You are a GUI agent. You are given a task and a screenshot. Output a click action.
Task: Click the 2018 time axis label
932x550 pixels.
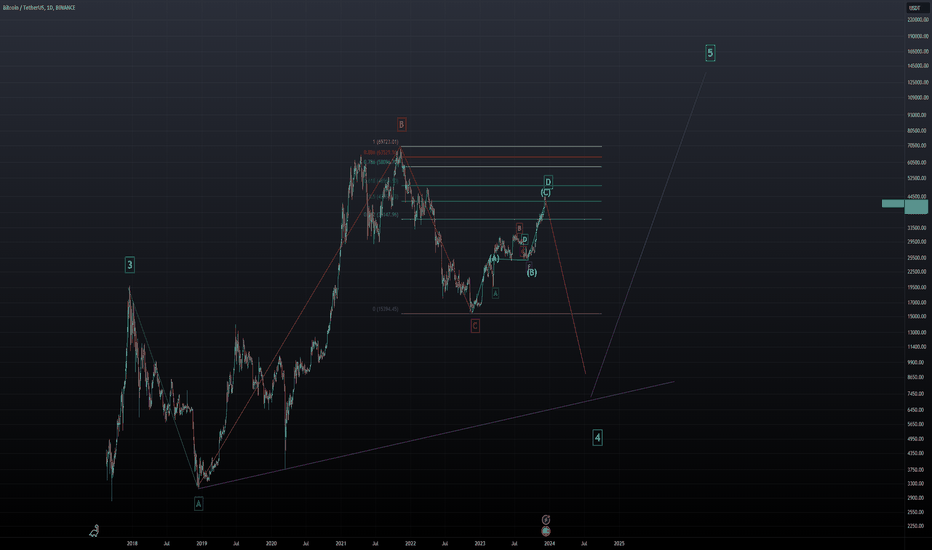pyautogui.click(x=132, y=543)
